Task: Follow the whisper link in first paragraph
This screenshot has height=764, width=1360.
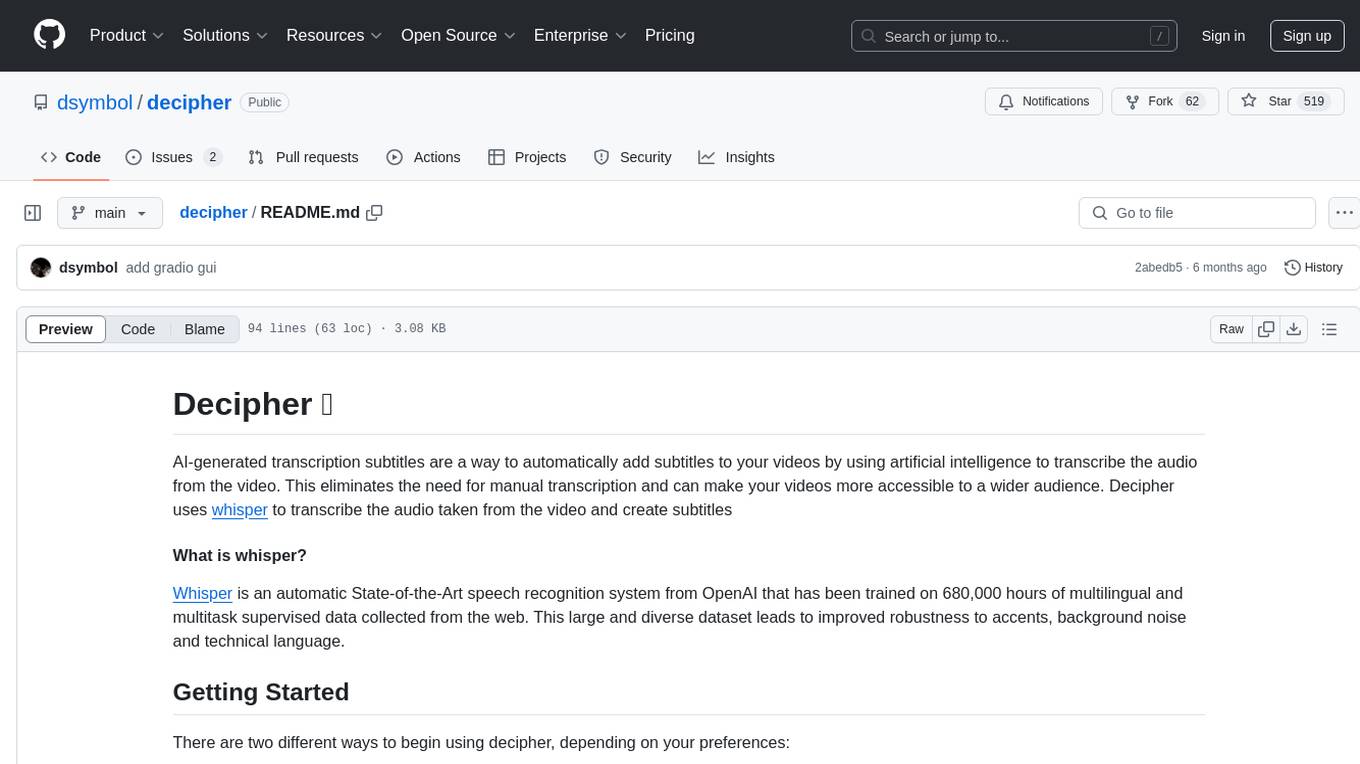Action: pyautogui.click(x=240, y=509)
